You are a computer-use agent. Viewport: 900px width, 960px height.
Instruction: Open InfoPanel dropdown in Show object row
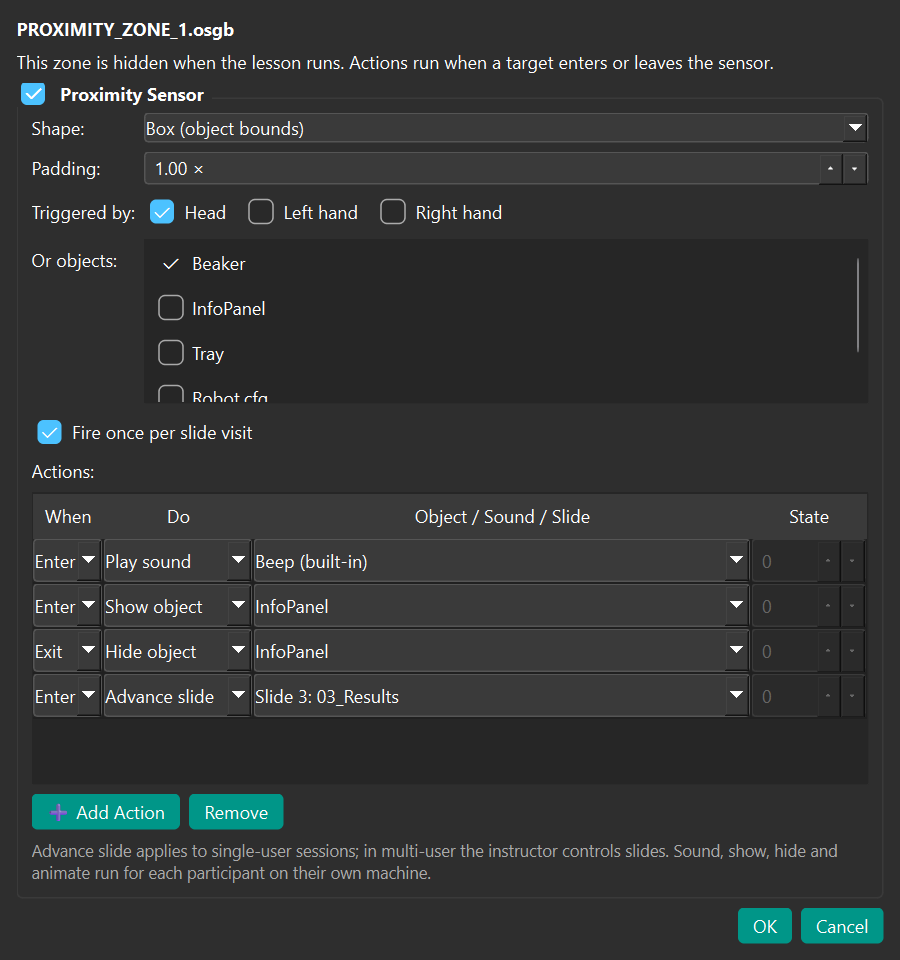click(501, 606)
